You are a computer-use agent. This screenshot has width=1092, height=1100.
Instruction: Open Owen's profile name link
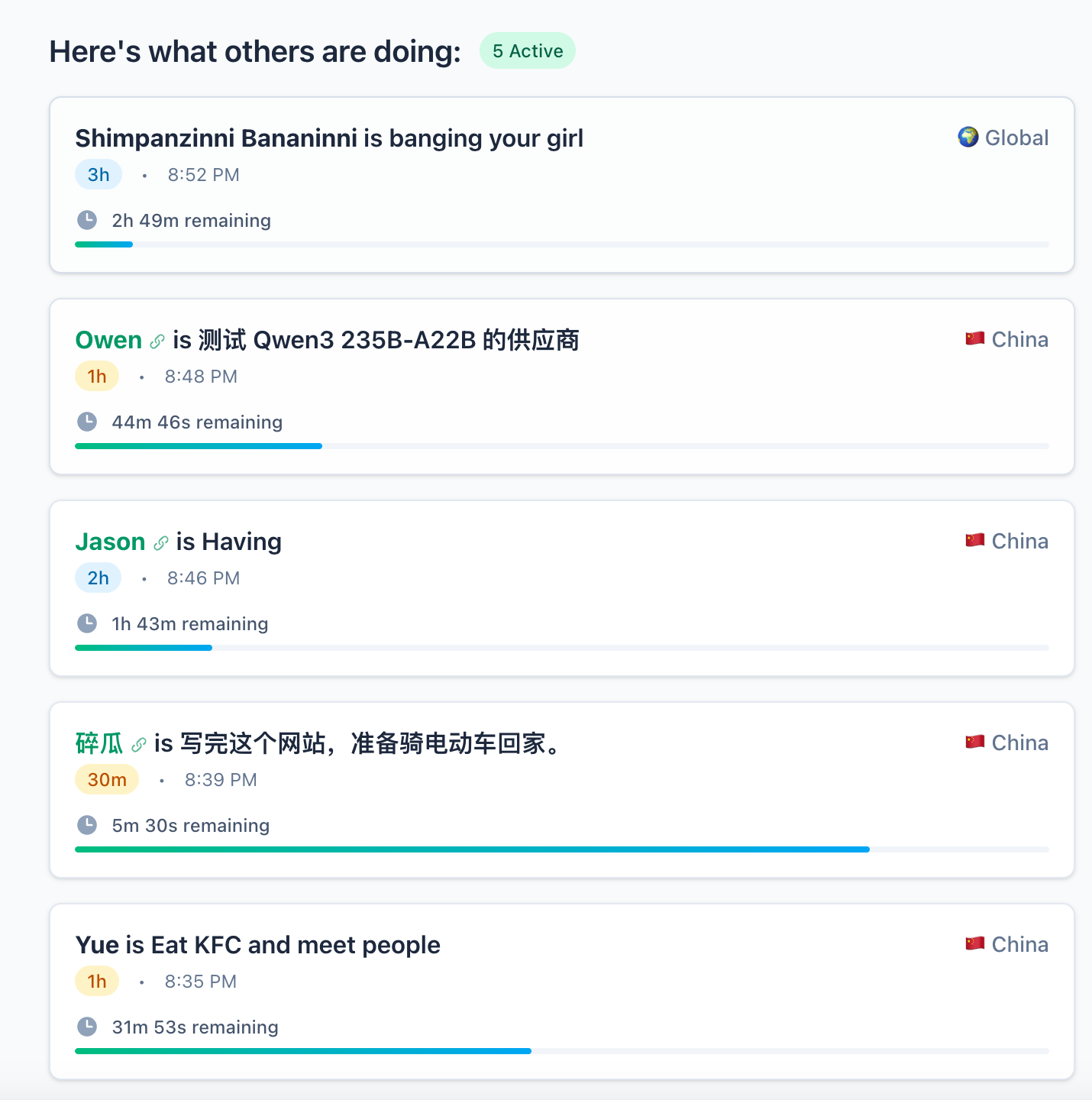pos(108,340)
